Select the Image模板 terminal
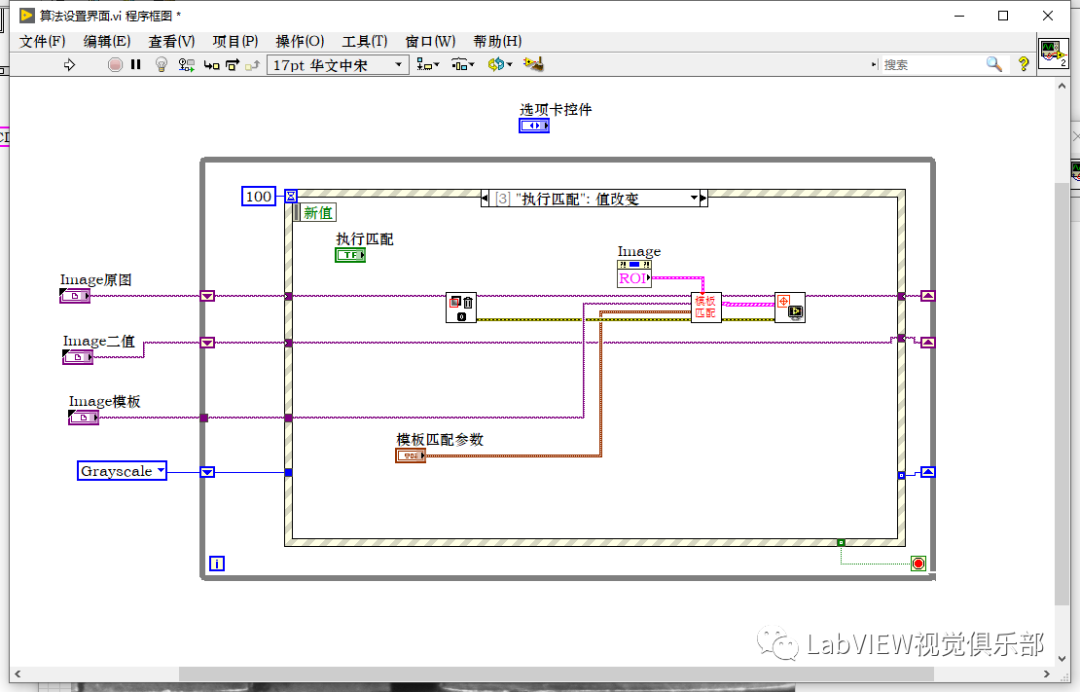This screenshot has height=692, width=1080. pos(83,417)
